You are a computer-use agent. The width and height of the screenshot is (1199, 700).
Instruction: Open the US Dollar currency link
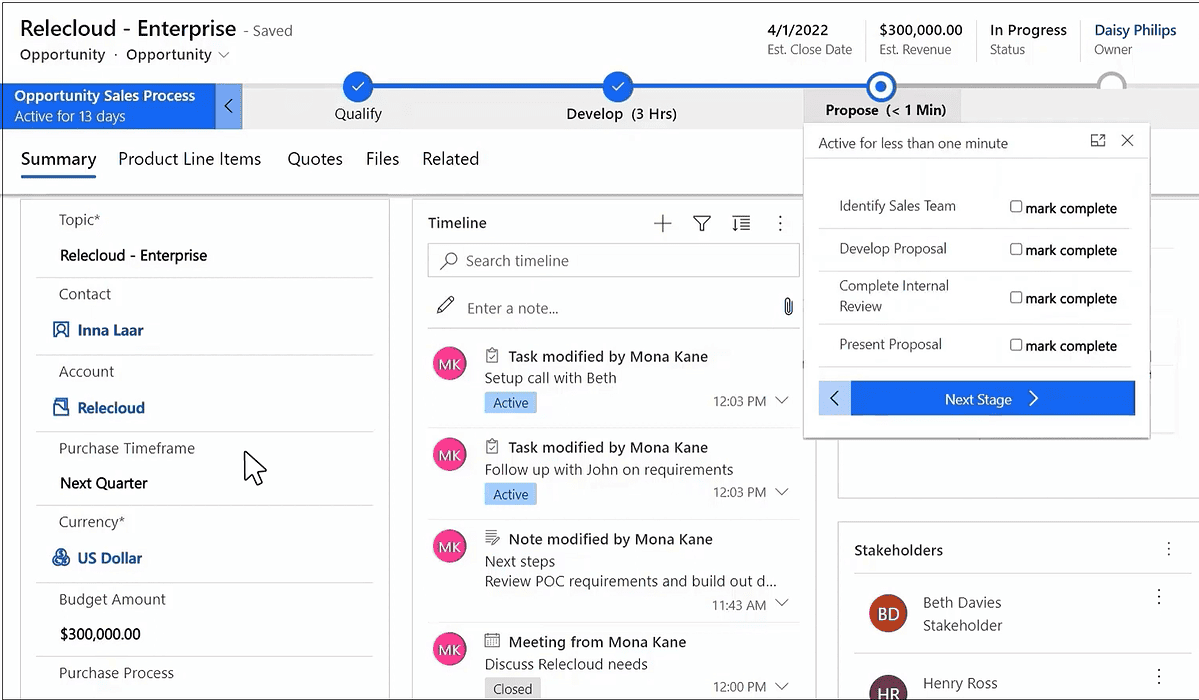tap(109, 558)
